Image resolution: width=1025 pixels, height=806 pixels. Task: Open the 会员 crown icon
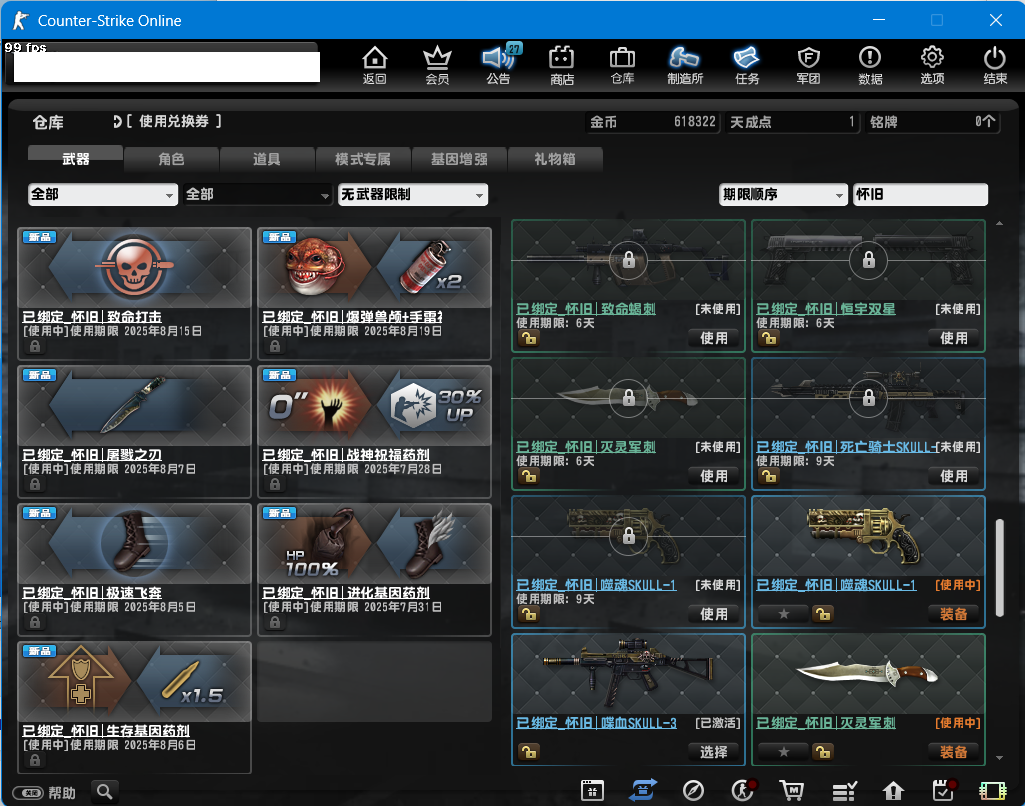437,65
